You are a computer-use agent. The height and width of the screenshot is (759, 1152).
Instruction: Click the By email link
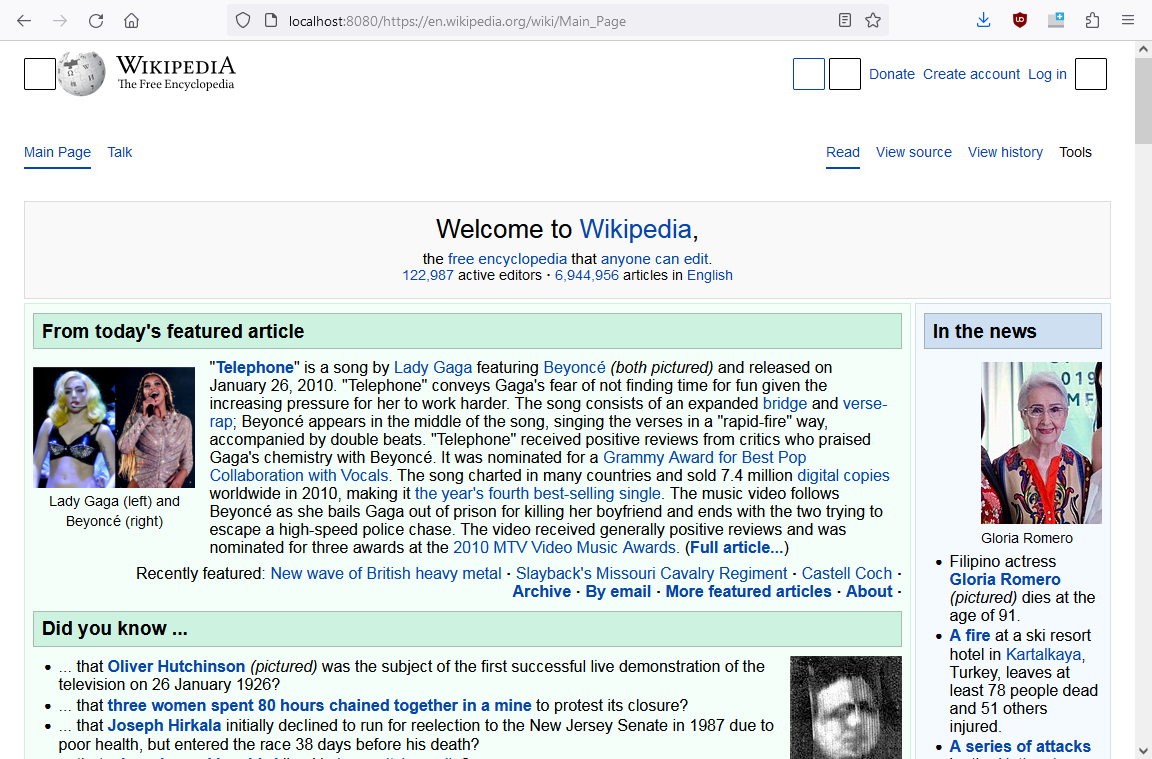click(x=618, y=591)
